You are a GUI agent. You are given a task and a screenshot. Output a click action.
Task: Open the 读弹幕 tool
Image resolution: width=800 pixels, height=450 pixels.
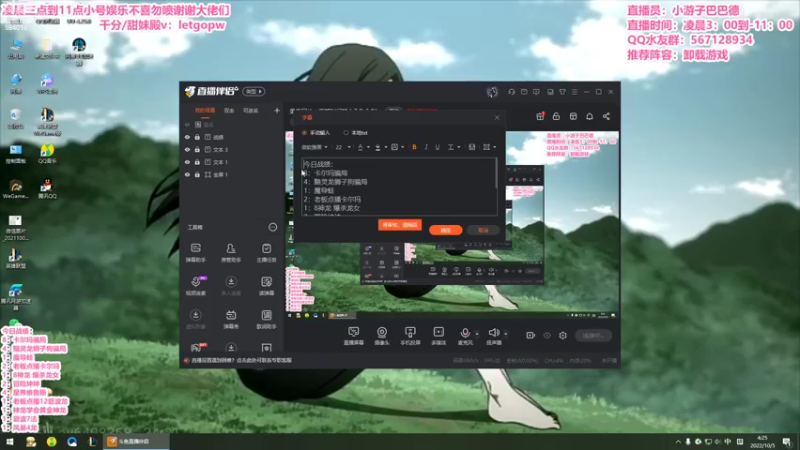tap(266, 286)
